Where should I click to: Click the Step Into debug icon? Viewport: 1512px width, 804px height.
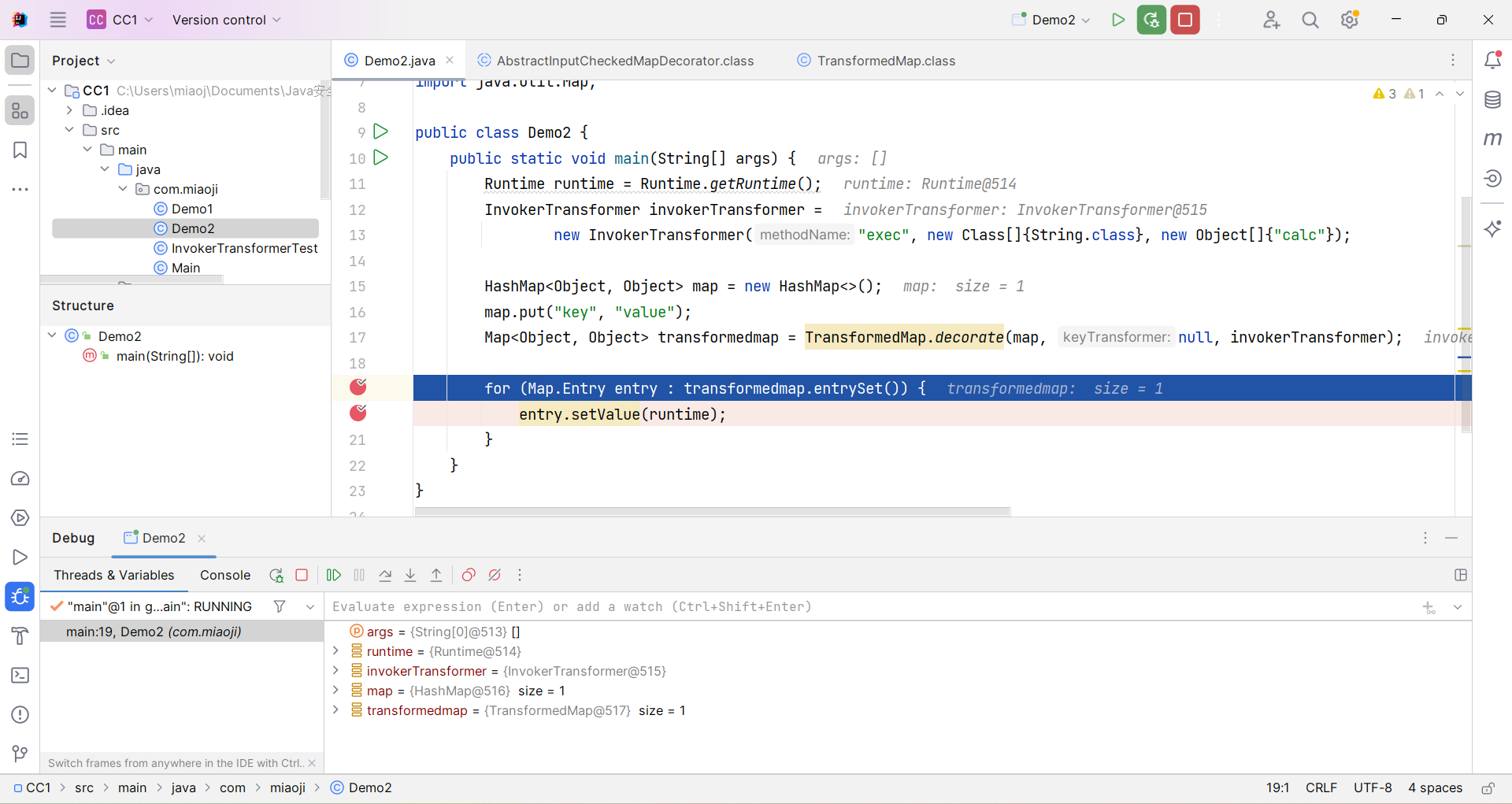[410, 576]
